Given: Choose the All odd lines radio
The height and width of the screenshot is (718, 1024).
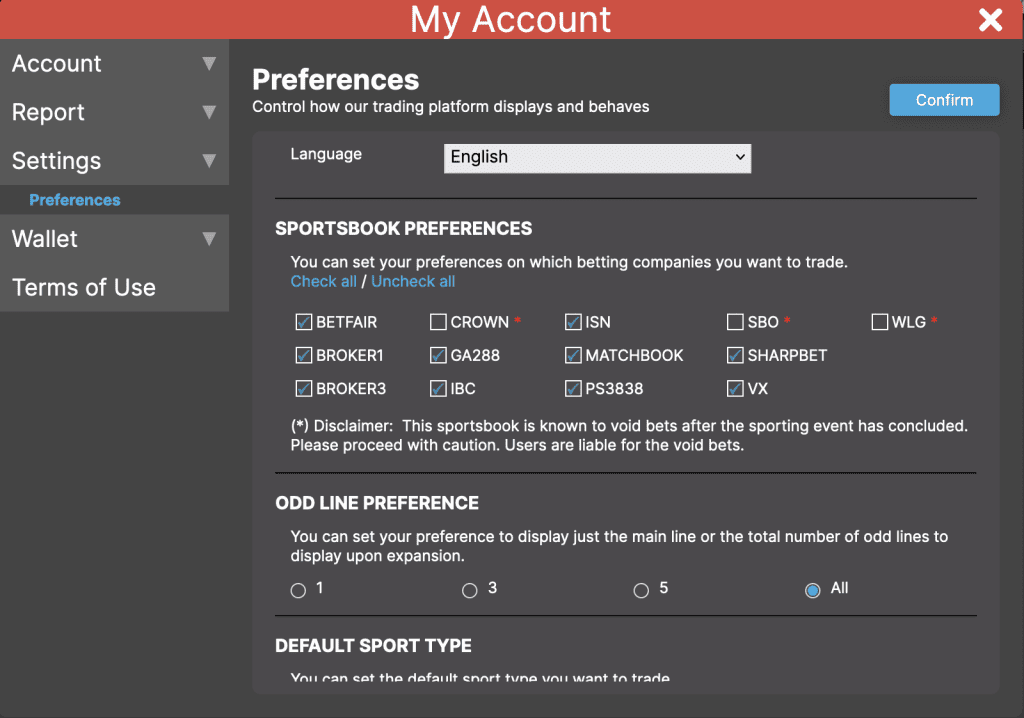Looking at the screenshot, I should pyautogui.click(x=813, y=590).
